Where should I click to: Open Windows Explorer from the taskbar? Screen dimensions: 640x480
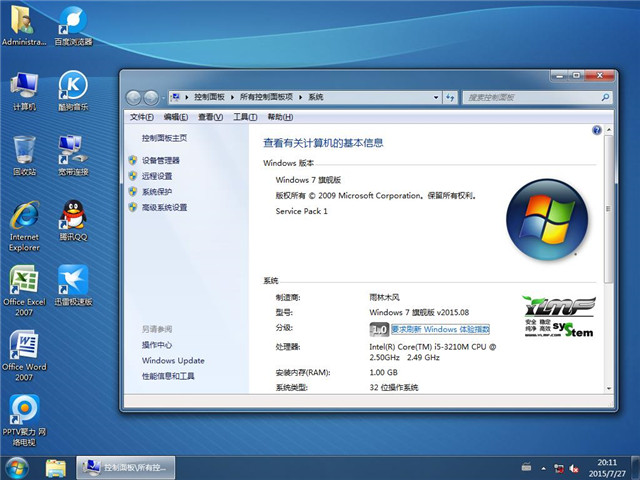tap(56, 468)
